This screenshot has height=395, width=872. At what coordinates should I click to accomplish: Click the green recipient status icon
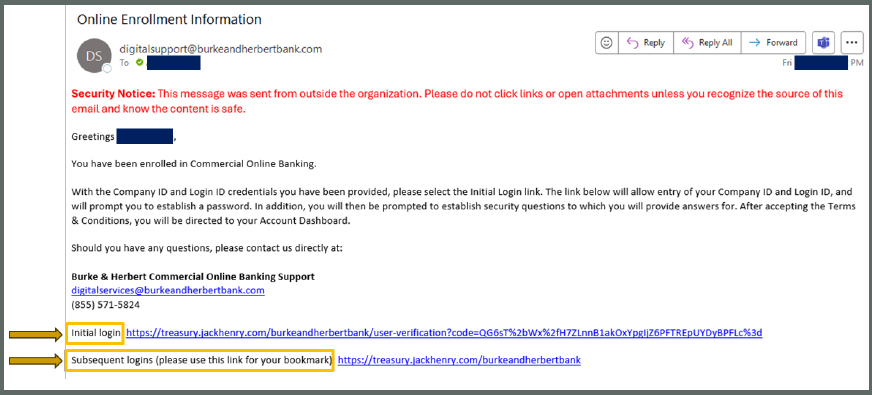(x=140, y=63)
